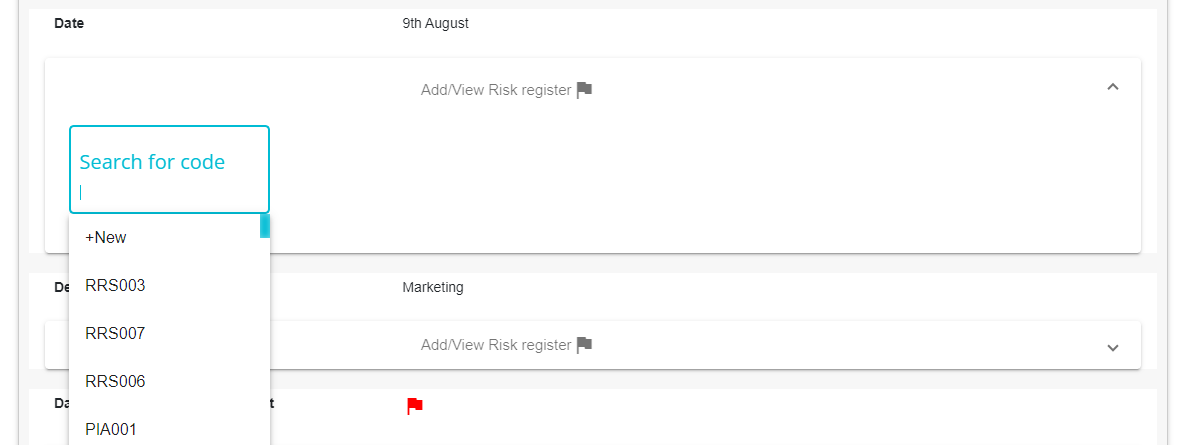1195x445 pixels.
Task: Click the Add/View Risk register text in the collapsed panel
Action: coord(496,345)
